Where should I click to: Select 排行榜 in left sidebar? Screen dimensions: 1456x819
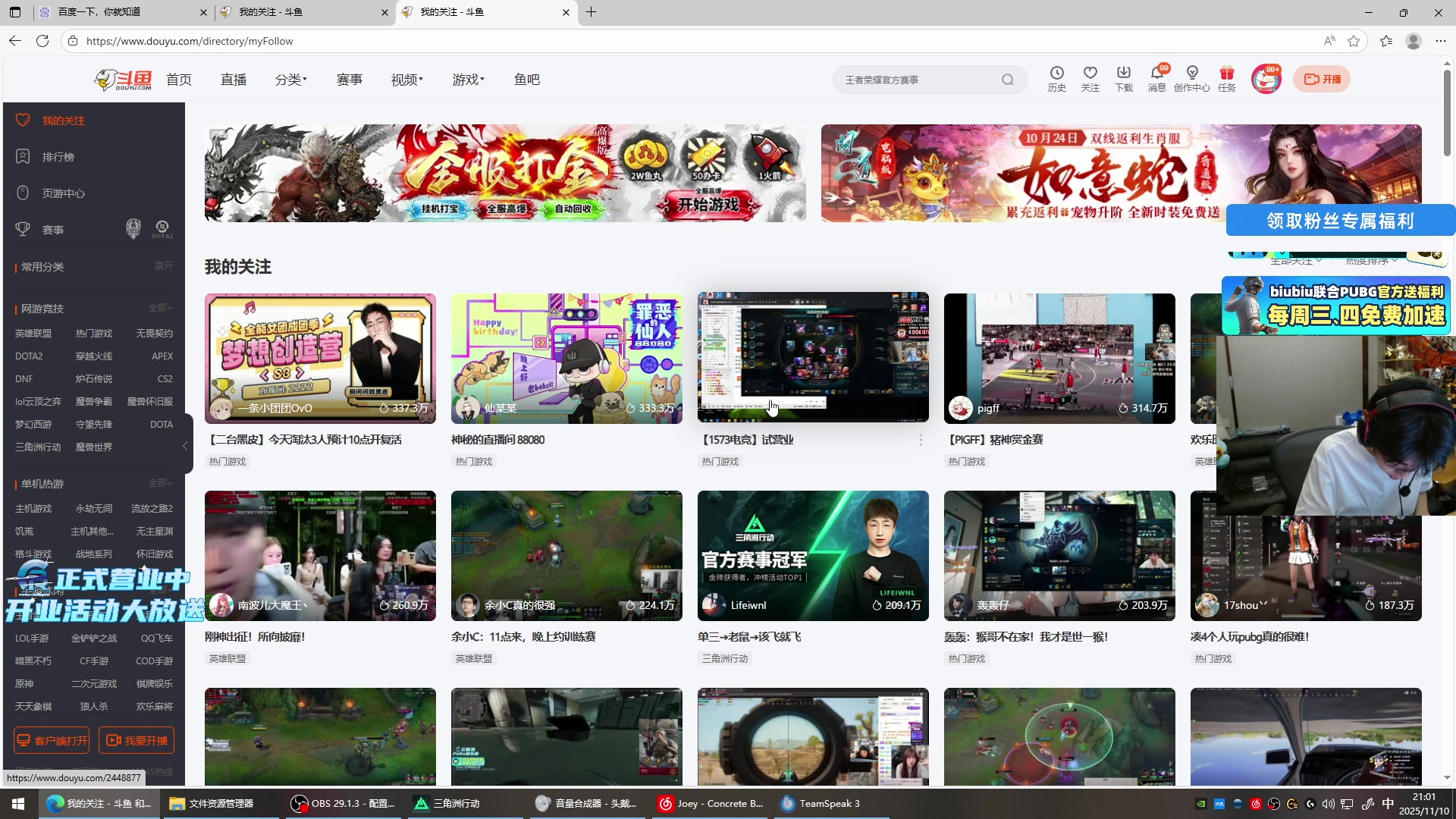58,157
